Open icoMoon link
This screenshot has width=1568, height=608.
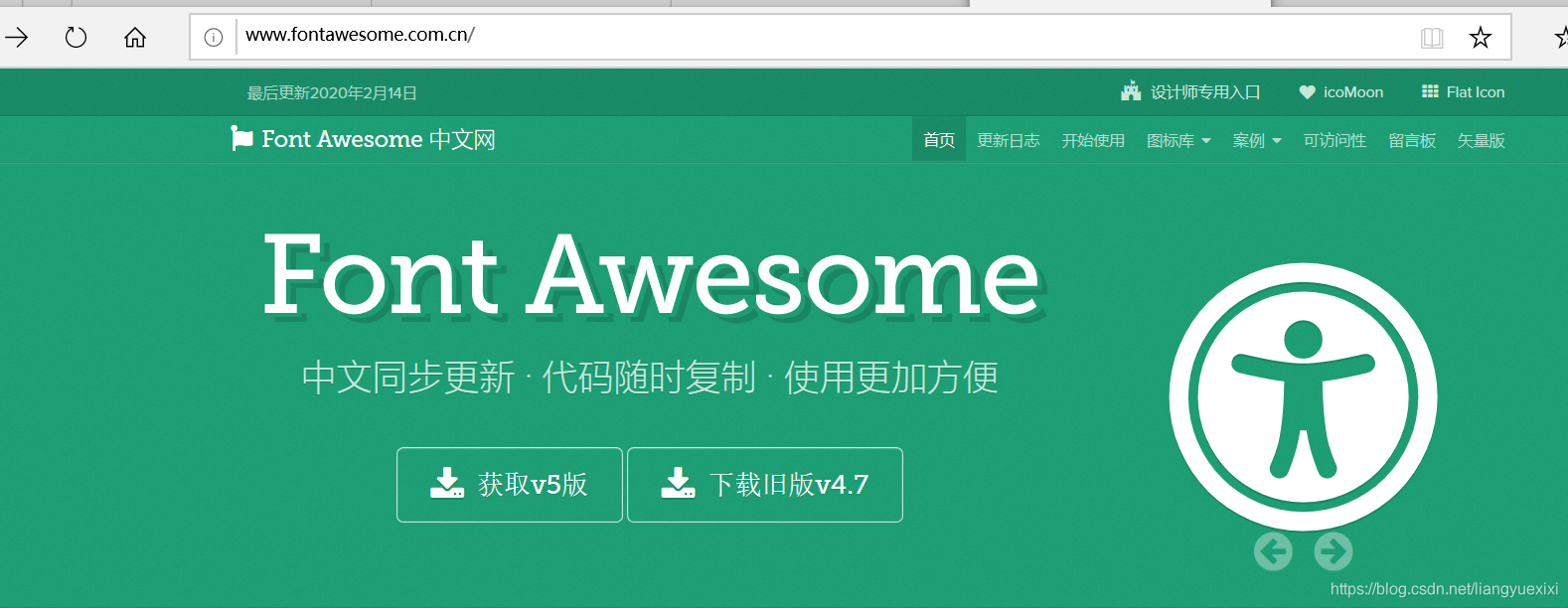click(1340, 91)
